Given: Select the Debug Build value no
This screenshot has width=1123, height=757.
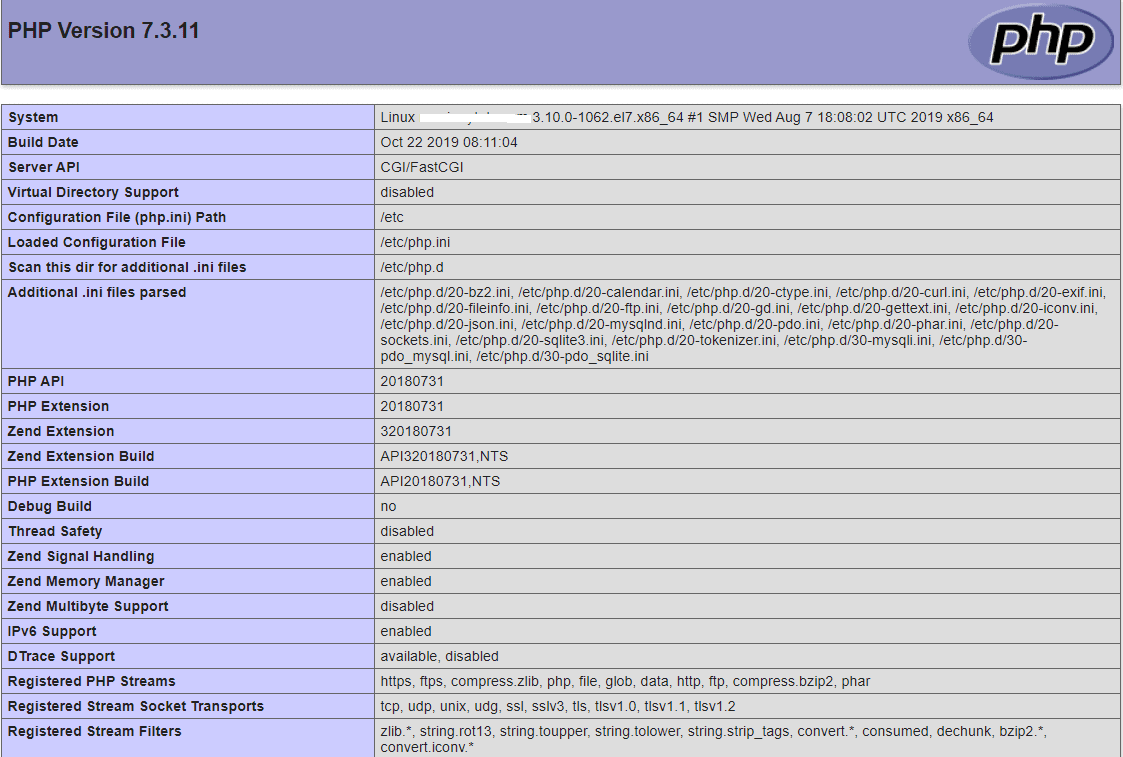Looking at the screenshot, I should pyautogui.click(x=388, y=507).
